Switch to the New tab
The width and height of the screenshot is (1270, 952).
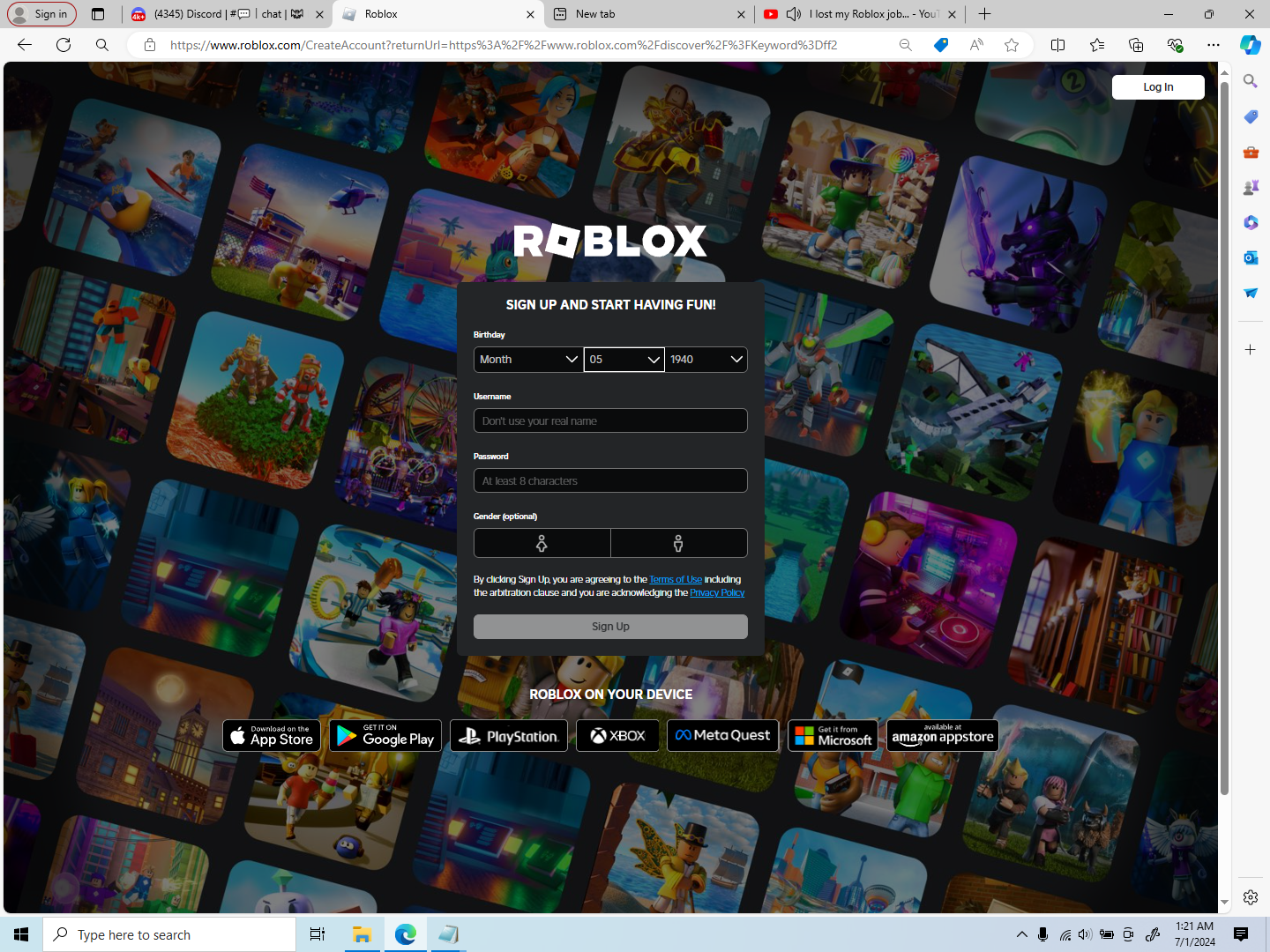point(648,14)
